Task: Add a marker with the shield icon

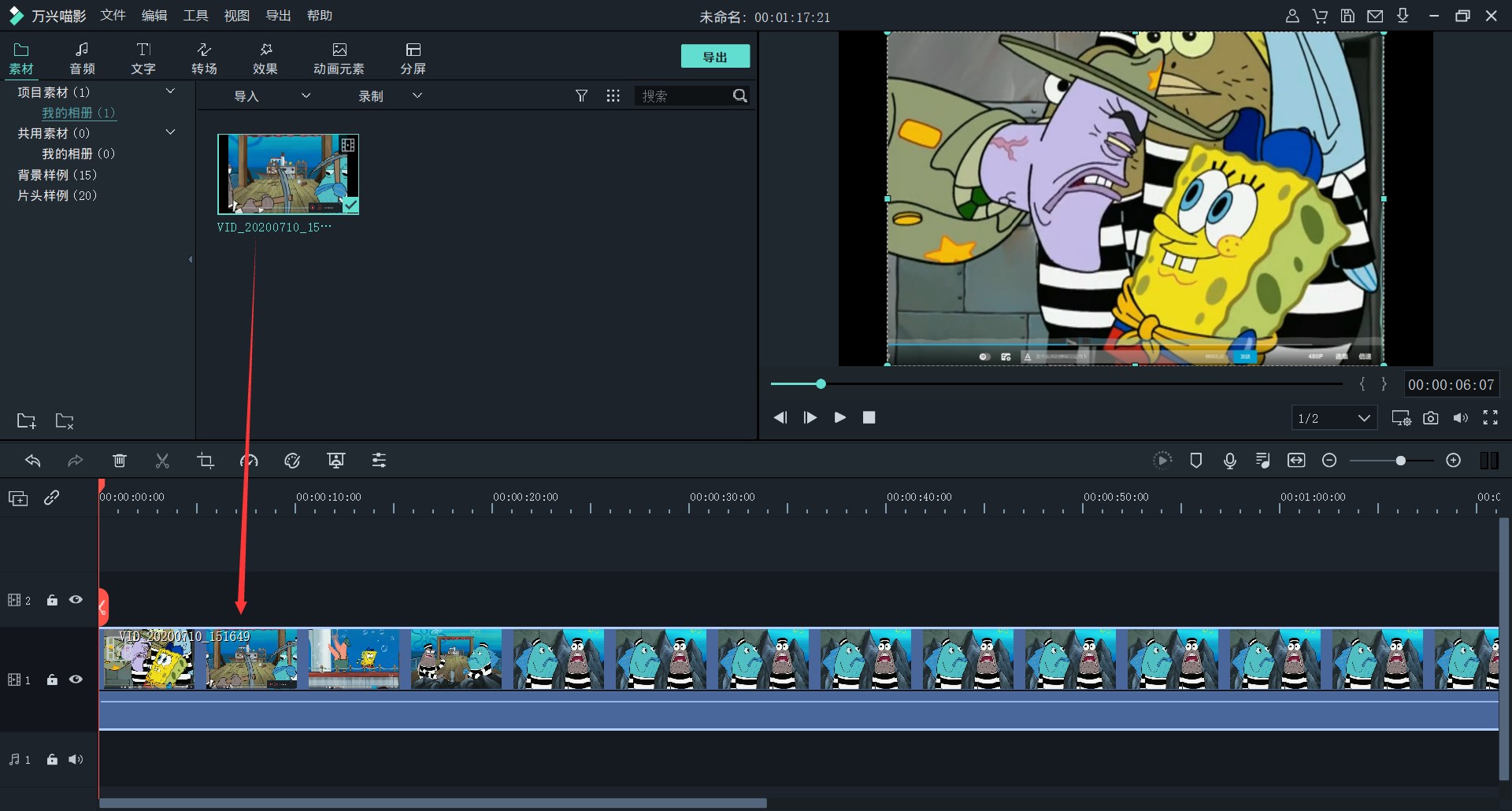Action: [x=1195, y=461]
